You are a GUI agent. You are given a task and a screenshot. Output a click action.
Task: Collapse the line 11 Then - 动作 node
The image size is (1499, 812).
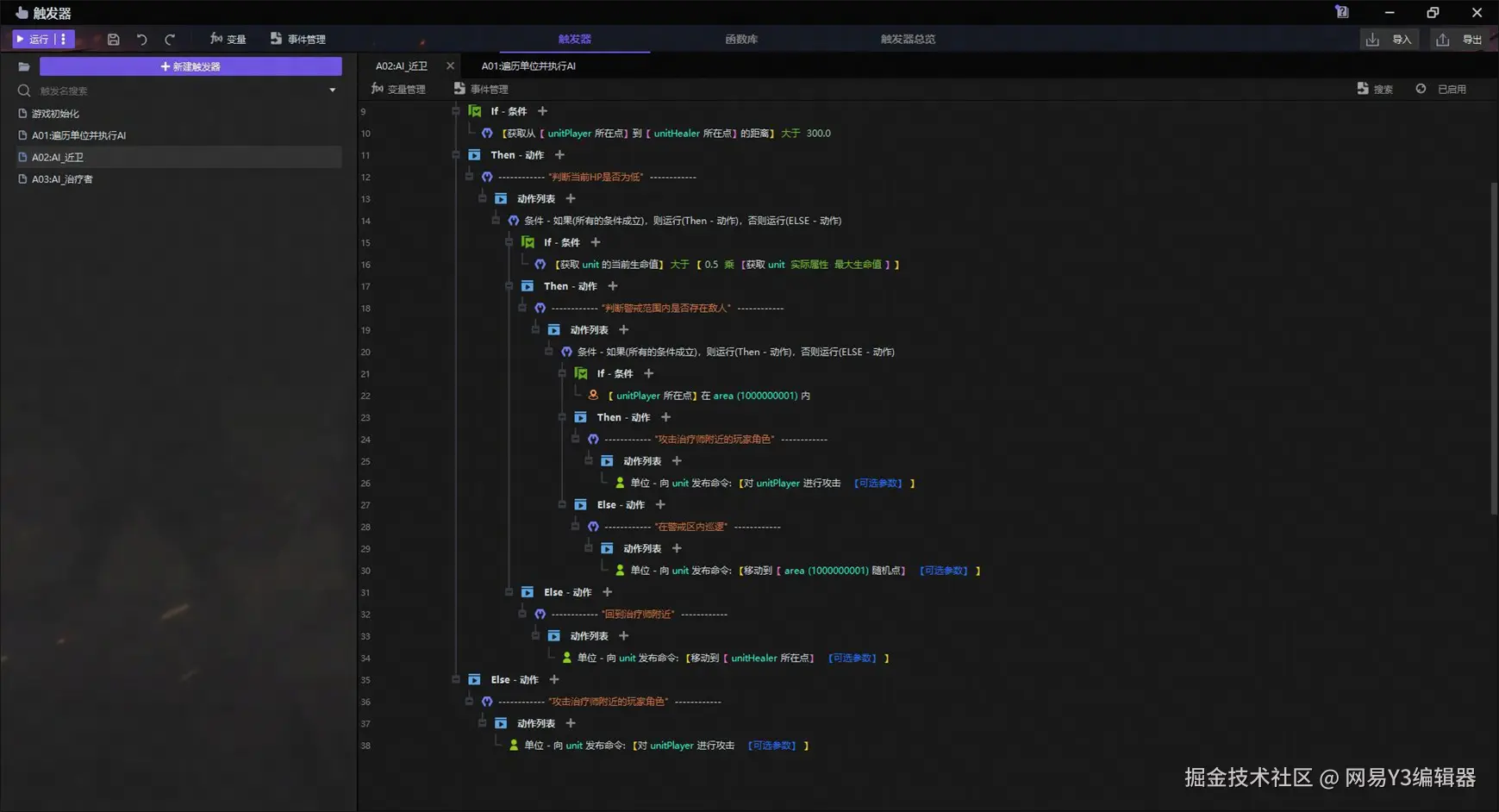(456, 155)
